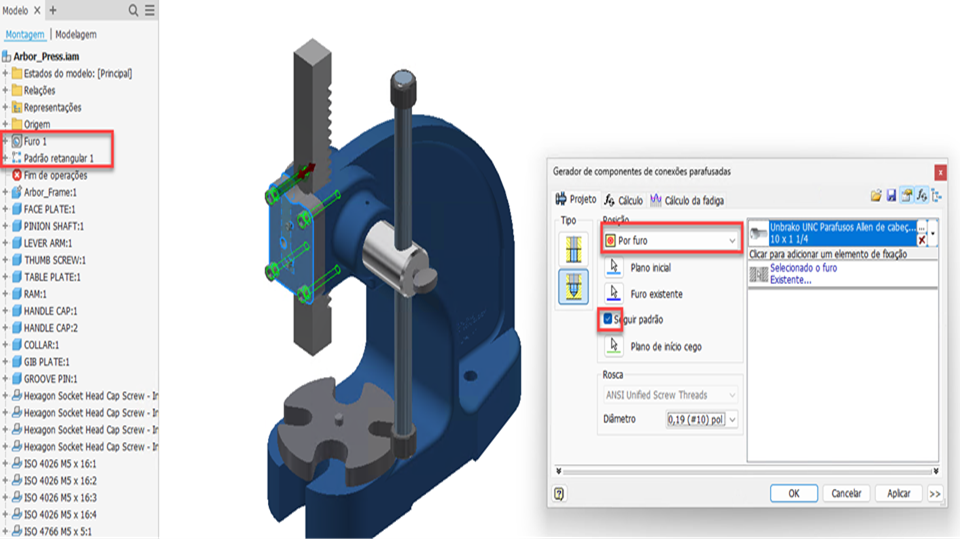Open the help icon in the dialog

tap(559, 493)
